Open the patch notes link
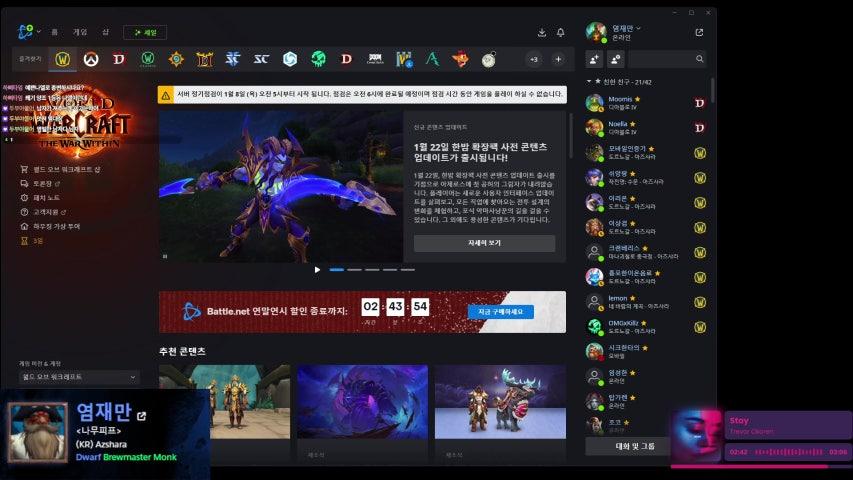This screenshot has height=480, width=853. (x=41, y=198)
